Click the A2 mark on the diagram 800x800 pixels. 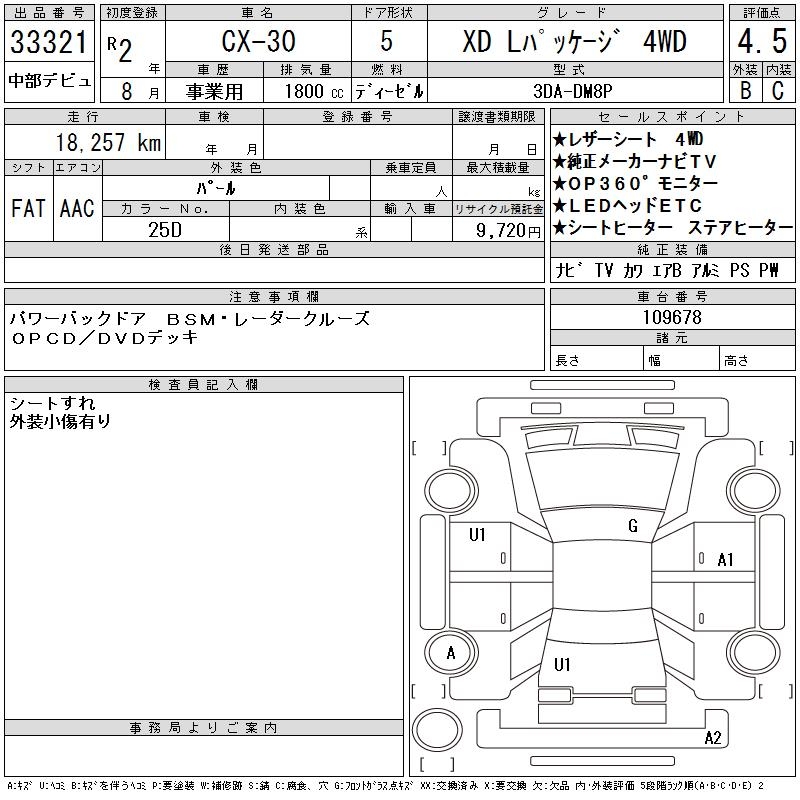pyautogui.click(x=713, y=738)
